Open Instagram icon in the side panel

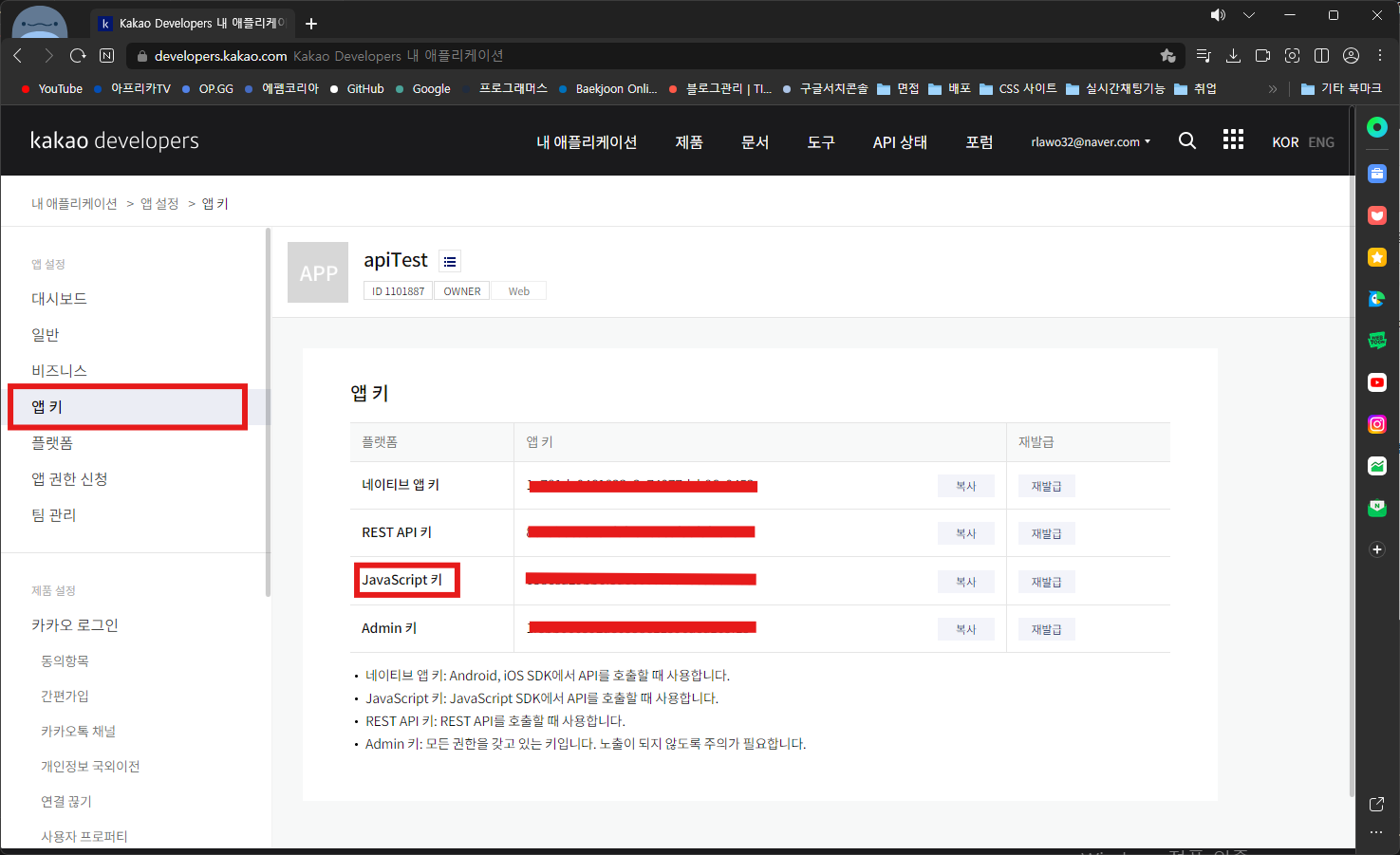tap(1377, 424)
